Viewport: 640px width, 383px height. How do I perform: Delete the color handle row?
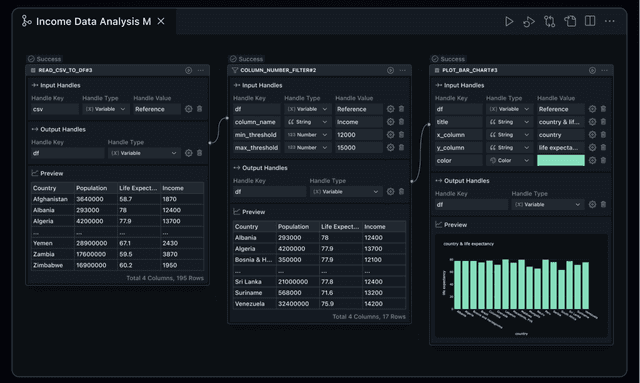pyautogui.click(x=603, y=160)
